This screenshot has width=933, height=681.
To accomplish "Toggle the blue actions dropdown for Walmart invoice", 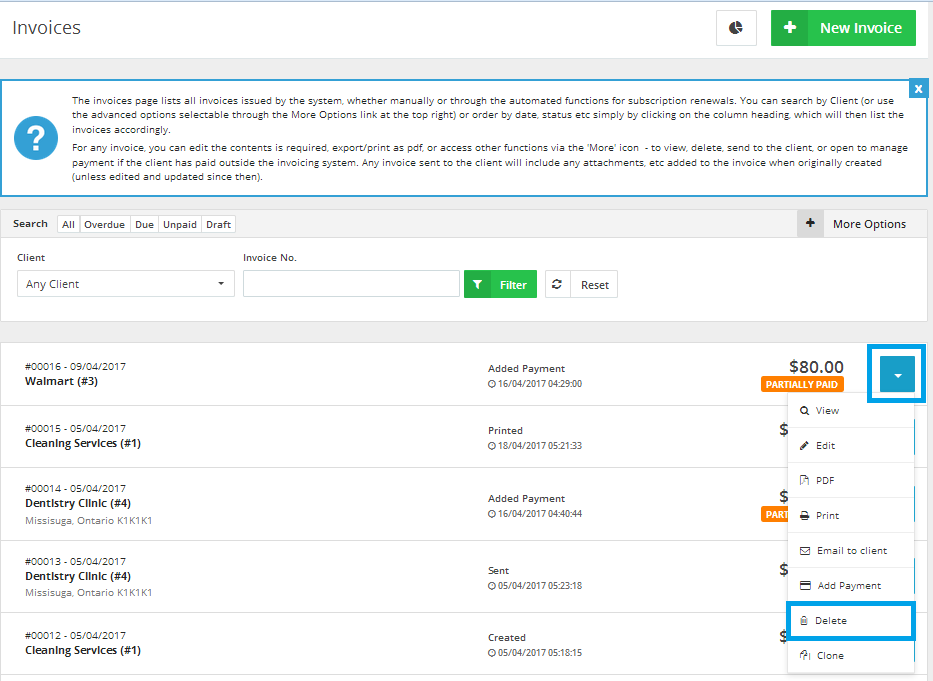I will 897,375.
